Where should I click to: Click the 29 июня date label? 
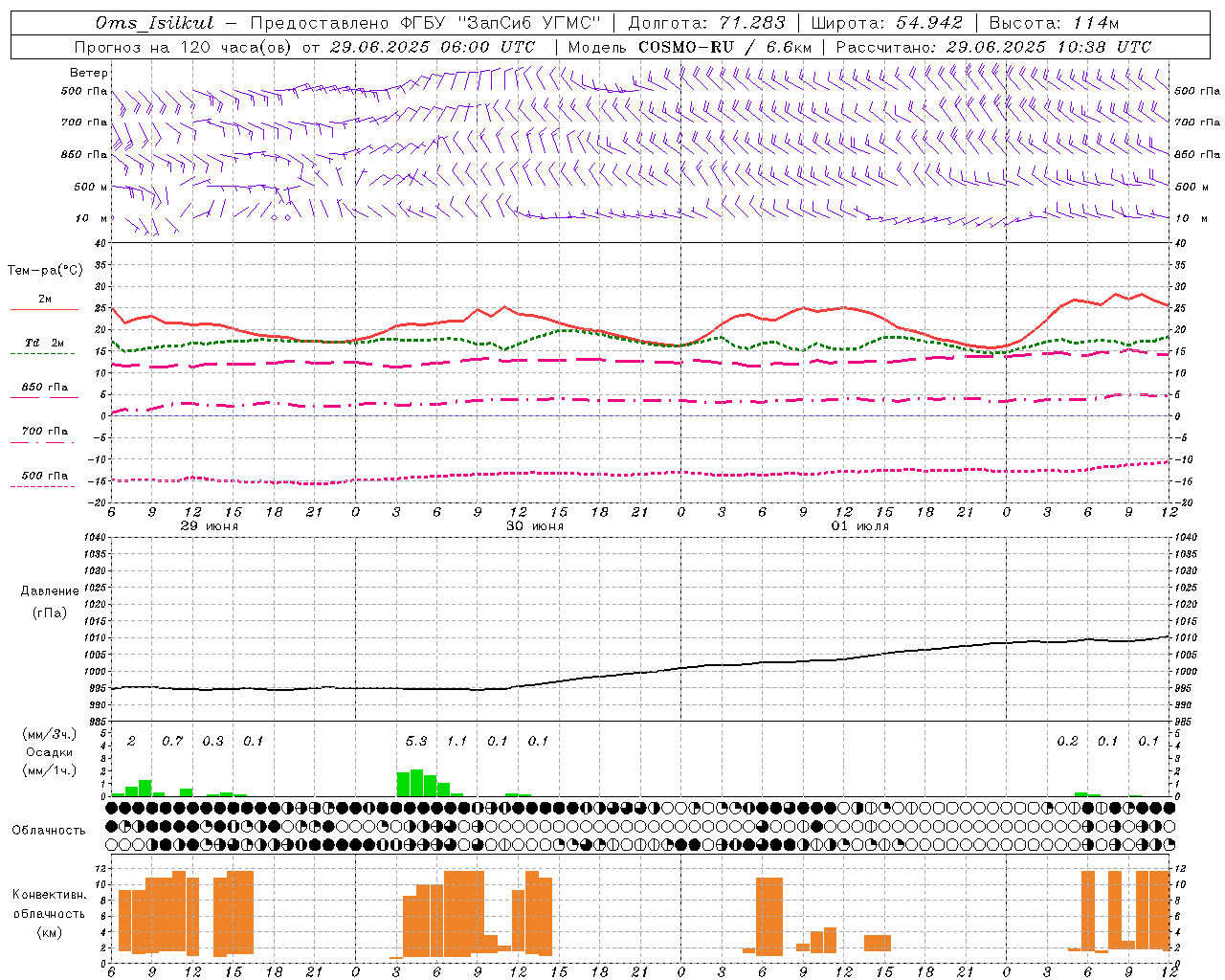click(210, 526)
